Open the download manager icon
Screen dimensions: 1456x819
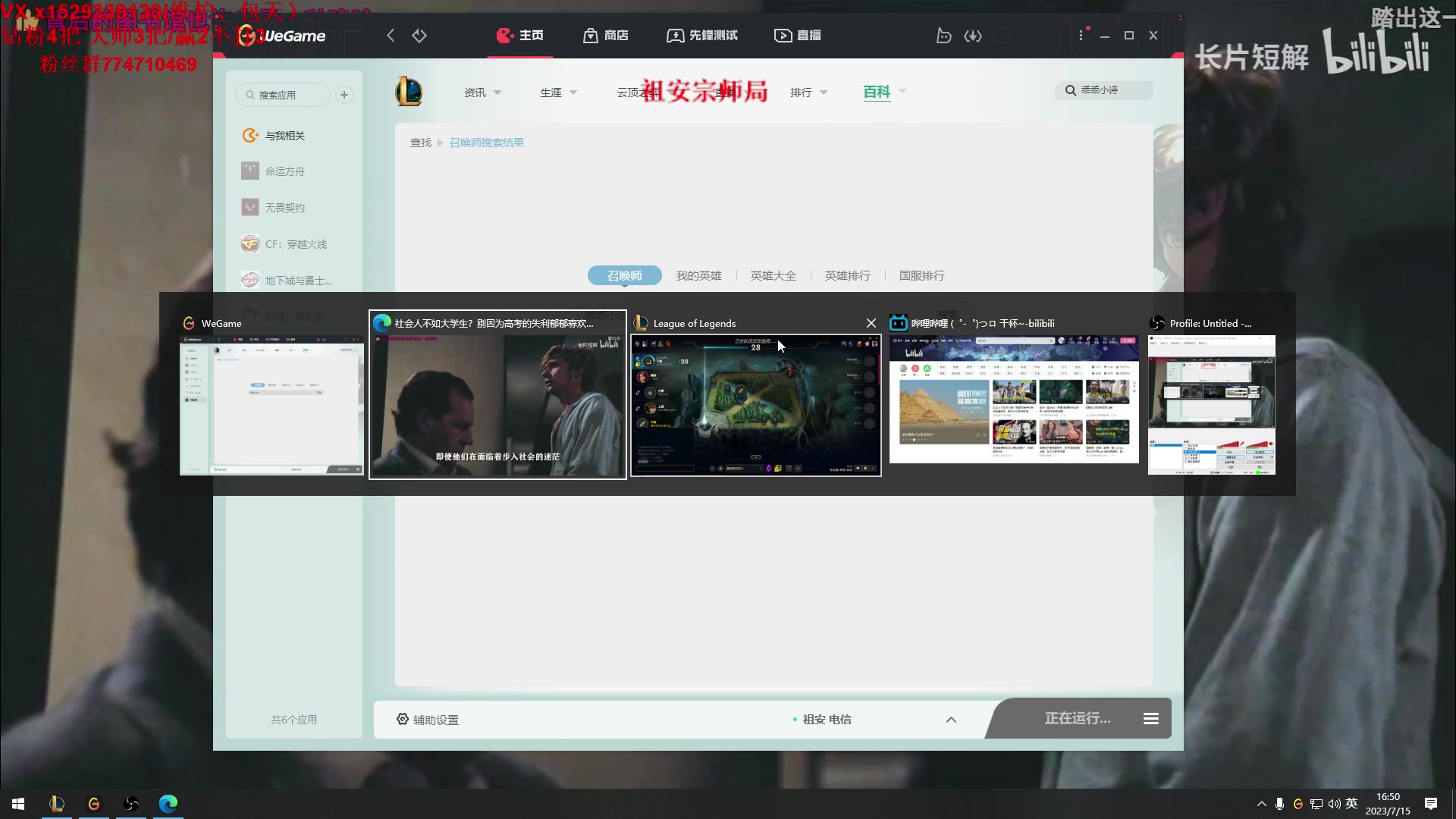click(973, 36)
